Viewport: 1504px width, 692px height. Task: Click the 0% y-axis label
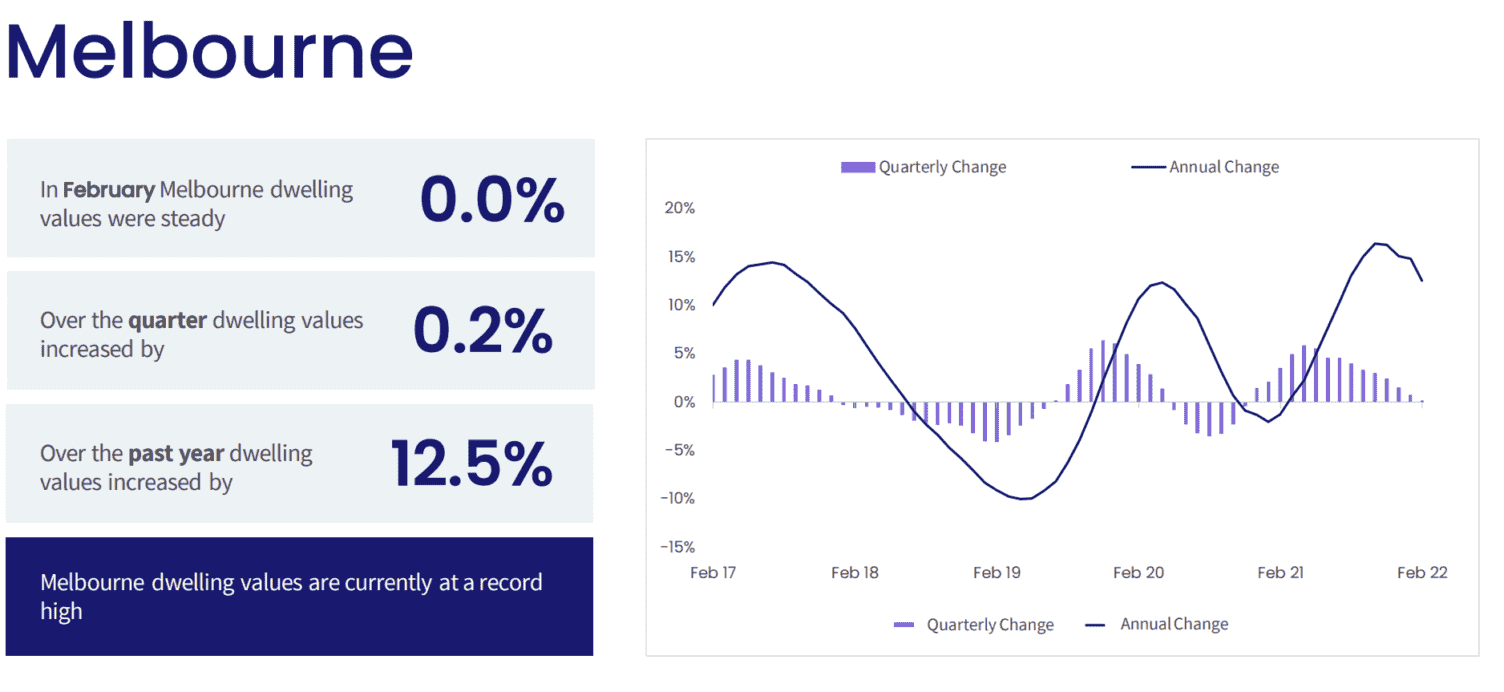pos(683,402)
